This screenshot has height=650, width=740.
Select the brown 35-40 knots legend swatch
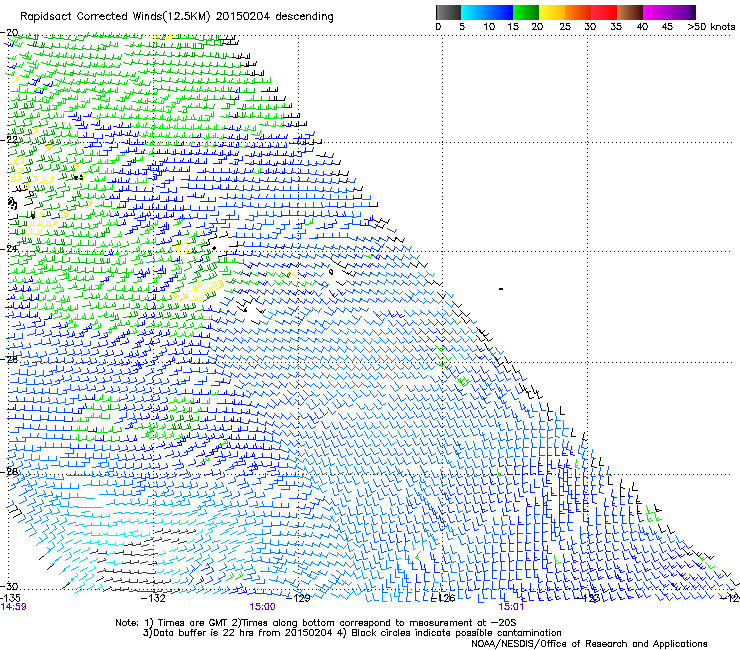click(x=630, y=12)
